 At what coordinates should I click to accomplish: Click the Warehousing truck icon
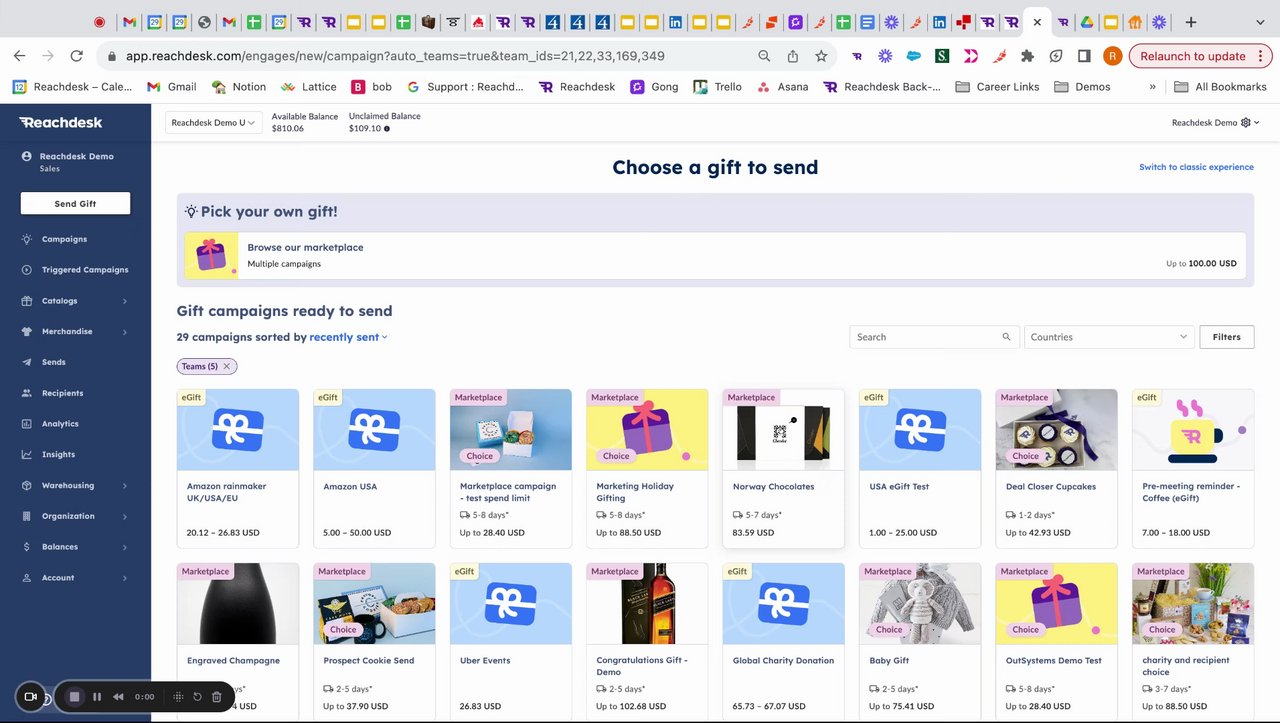pos(27,486)
